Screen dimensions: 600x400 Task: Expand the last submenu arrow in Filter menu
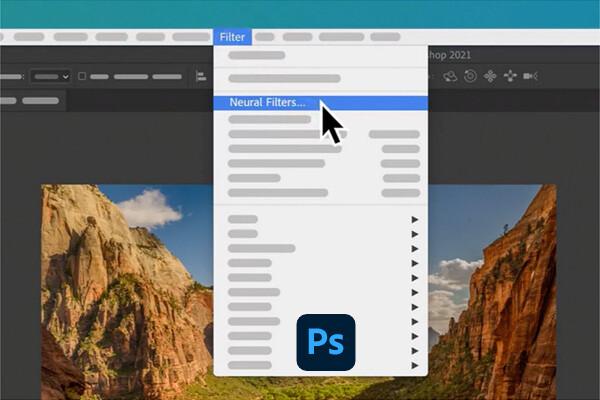414,365
